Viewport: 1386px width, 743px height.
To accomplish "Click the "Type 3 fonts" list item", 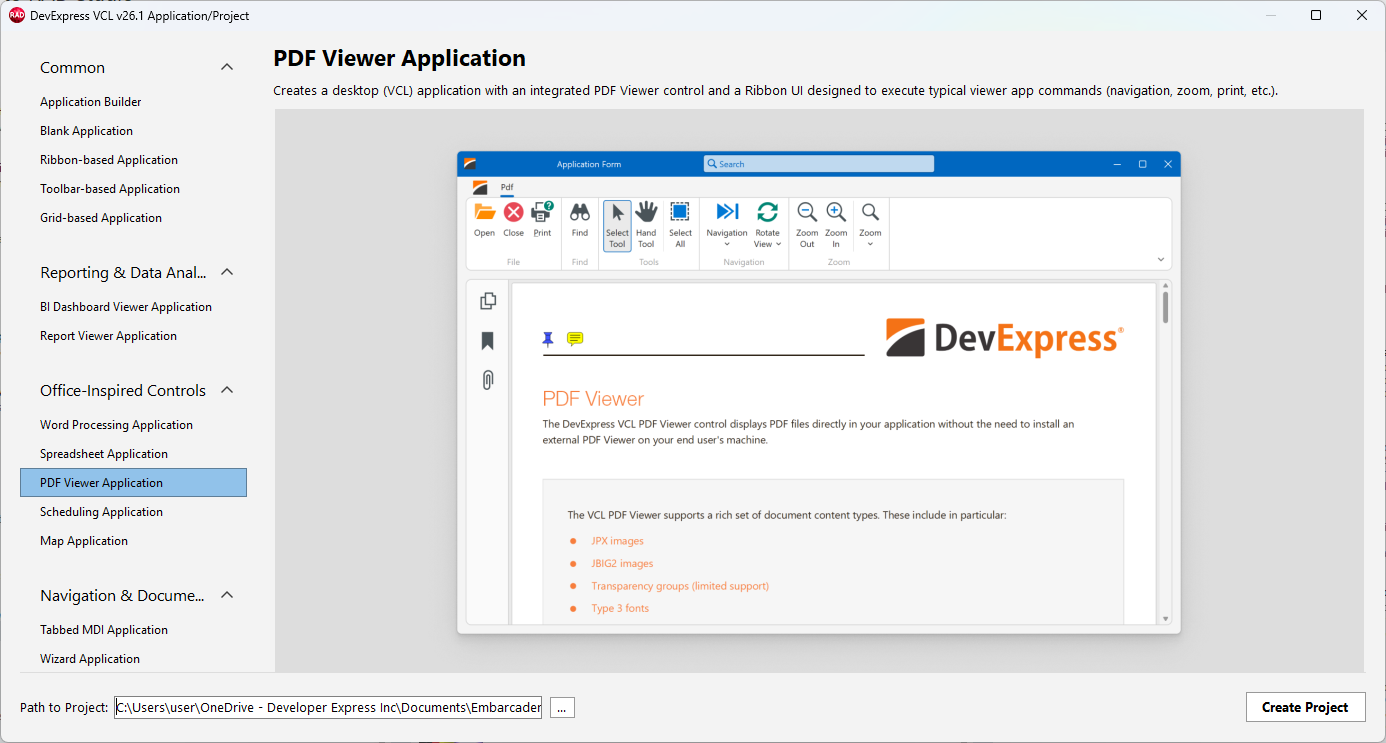I will 620,609.
